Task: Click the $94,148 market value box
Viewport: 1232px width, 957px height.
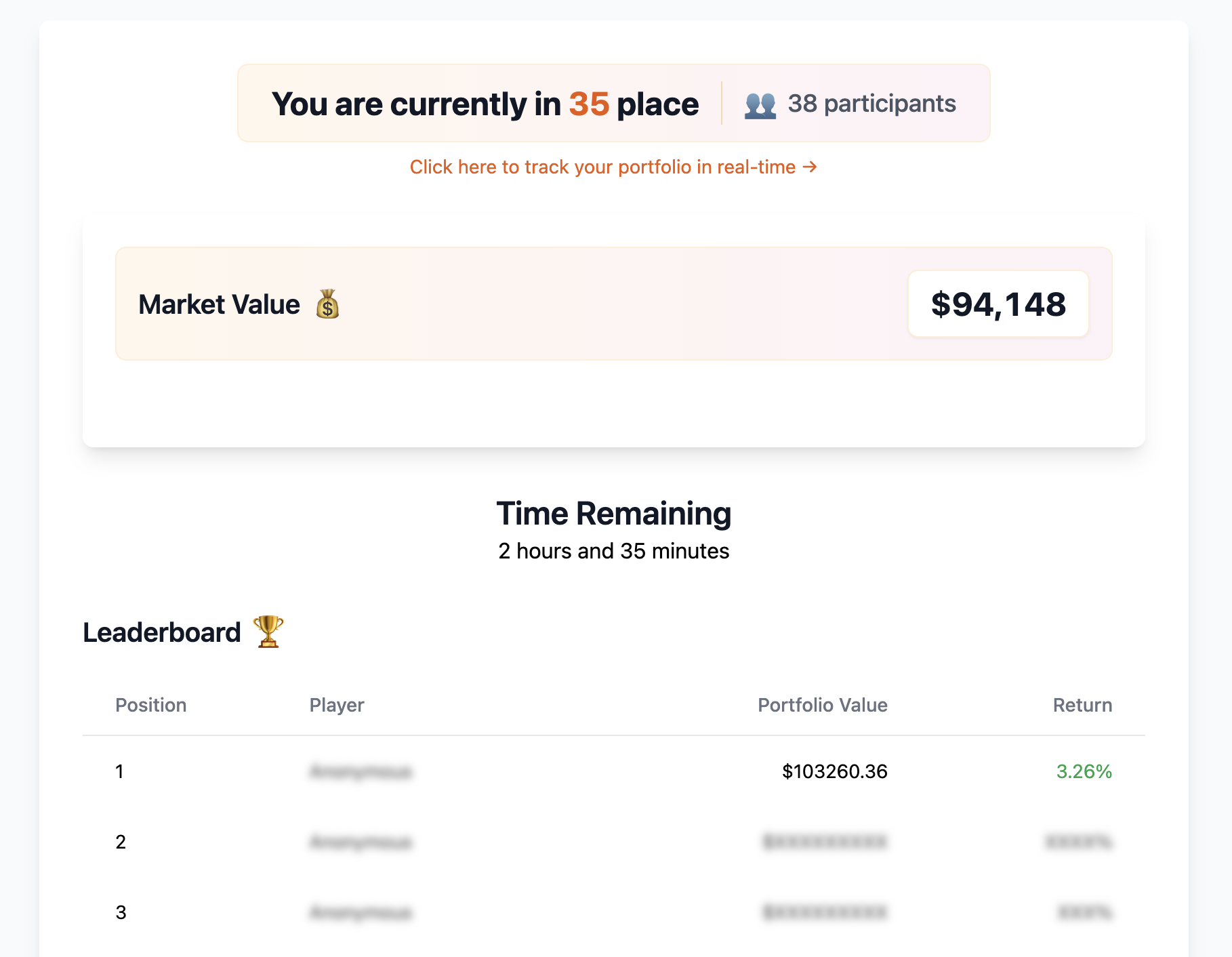Action: 998,304
